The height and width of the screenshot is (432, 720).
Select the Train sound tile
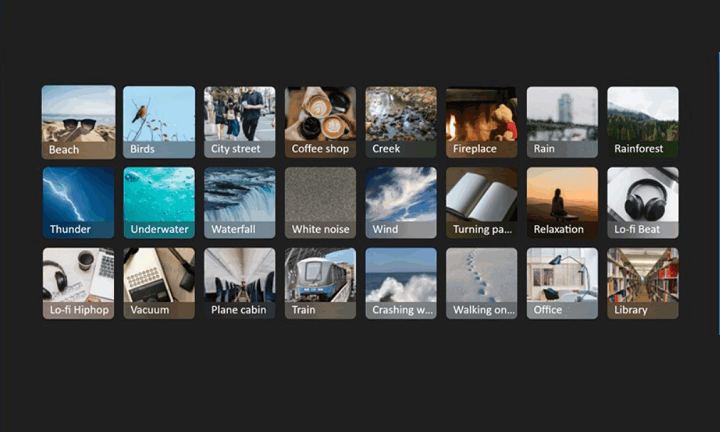(x=321, y=283)
